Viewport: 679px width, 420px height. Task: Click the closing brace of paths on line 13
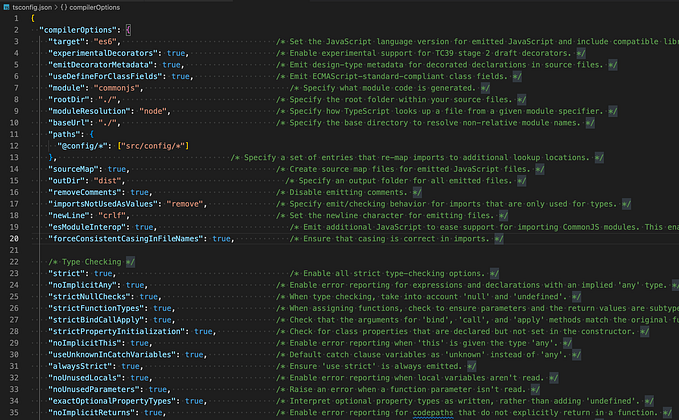[51, 158]
